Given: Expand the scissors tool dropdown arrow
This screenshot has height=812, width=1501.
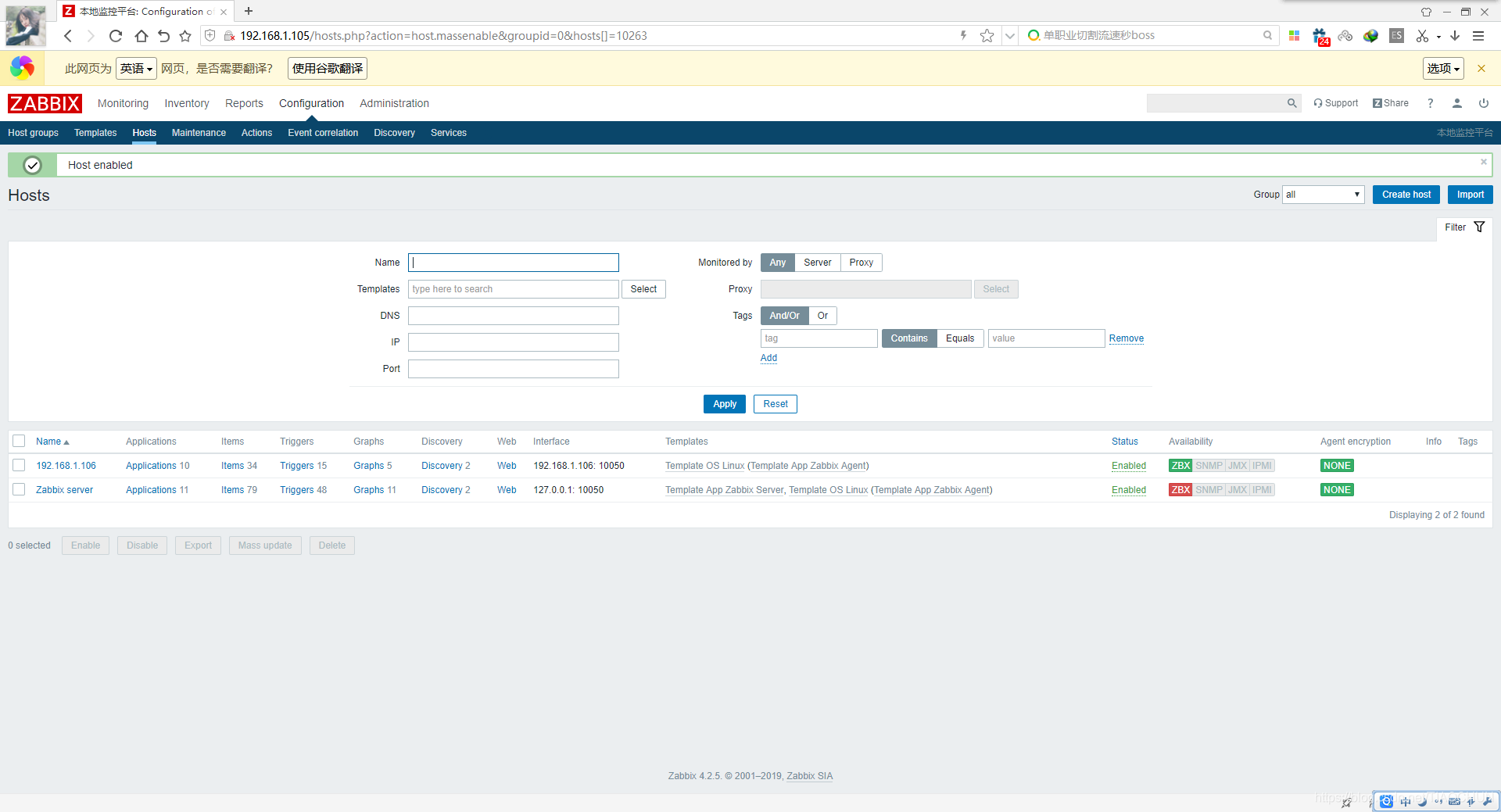Looking at the screenshot, I should 1438,37.
